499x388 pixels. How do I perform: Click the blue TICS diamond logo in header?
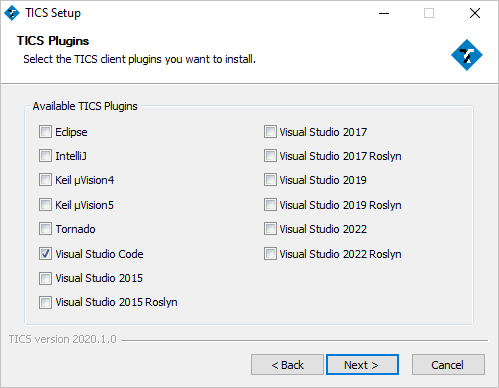[x=467, y=55]
